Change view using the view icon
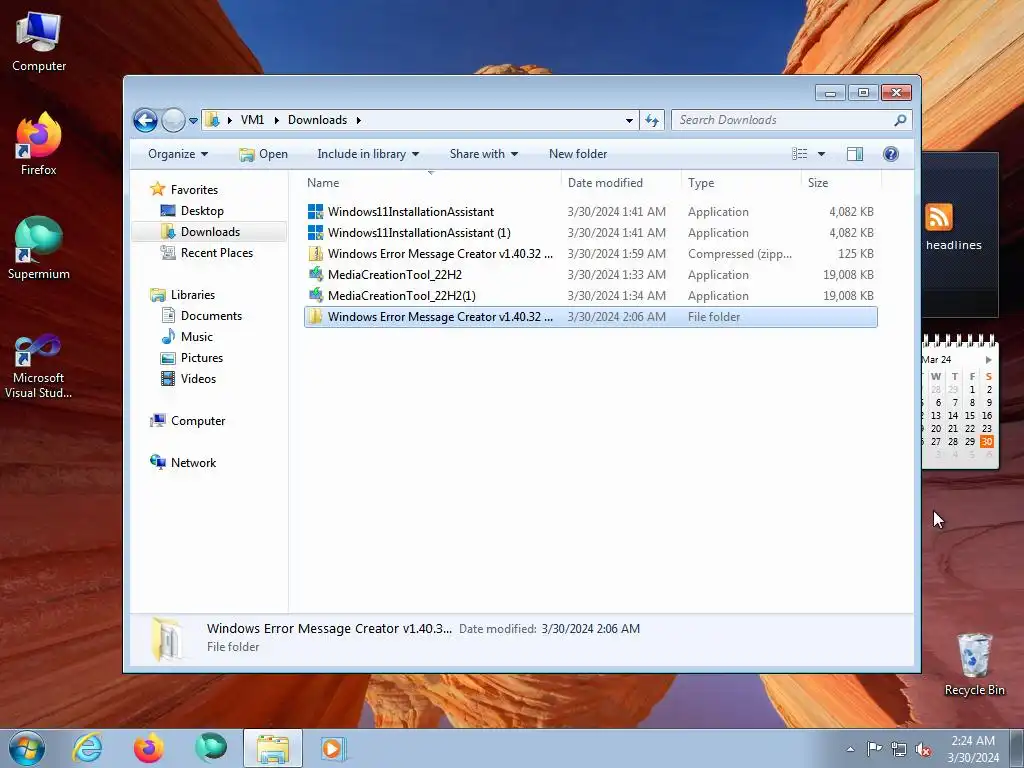The height and width of the screenshot is (768, 1024). pos(799,154)
